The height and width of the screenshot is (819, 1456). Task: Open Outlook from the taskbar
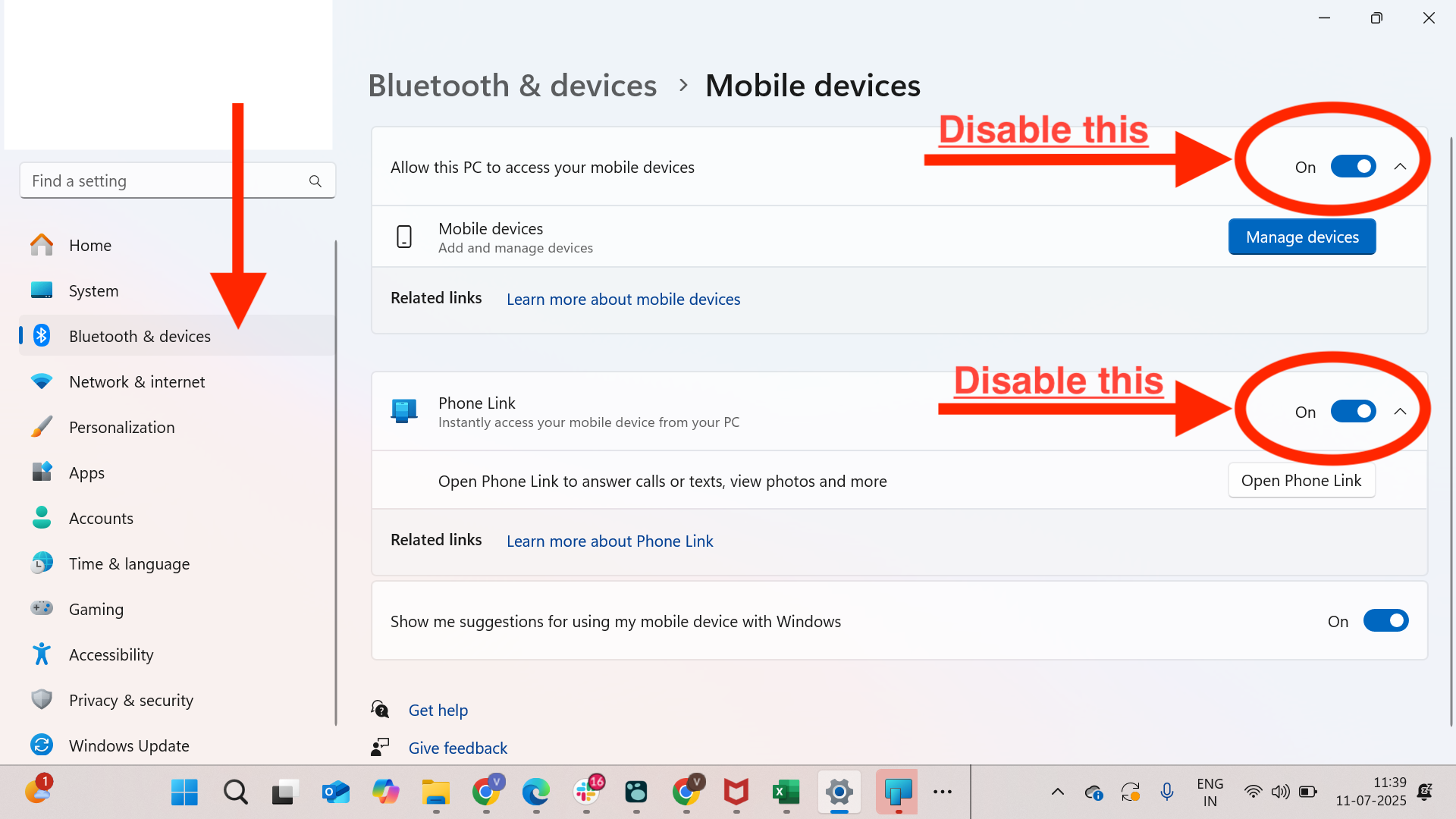pyautogui.click(x=335, y=792)
